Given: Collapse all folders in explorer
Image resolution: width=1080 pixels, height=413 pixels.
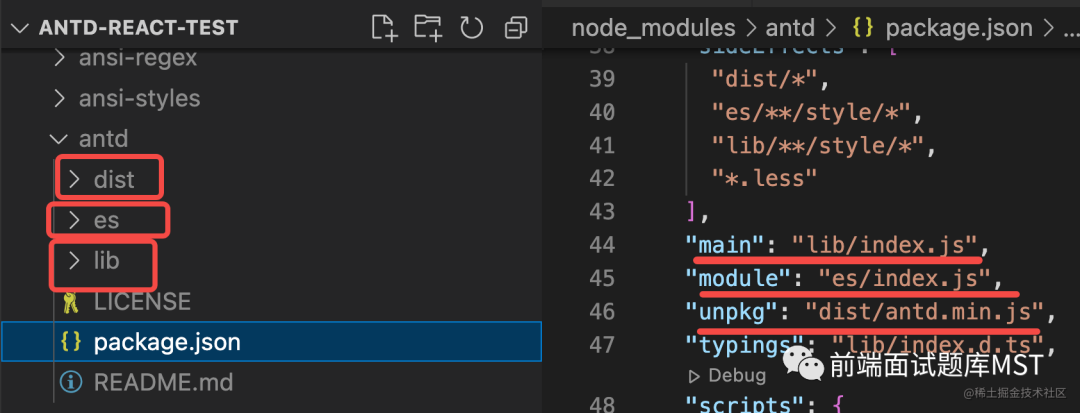Looking at the screenshot, I should 515,28.
